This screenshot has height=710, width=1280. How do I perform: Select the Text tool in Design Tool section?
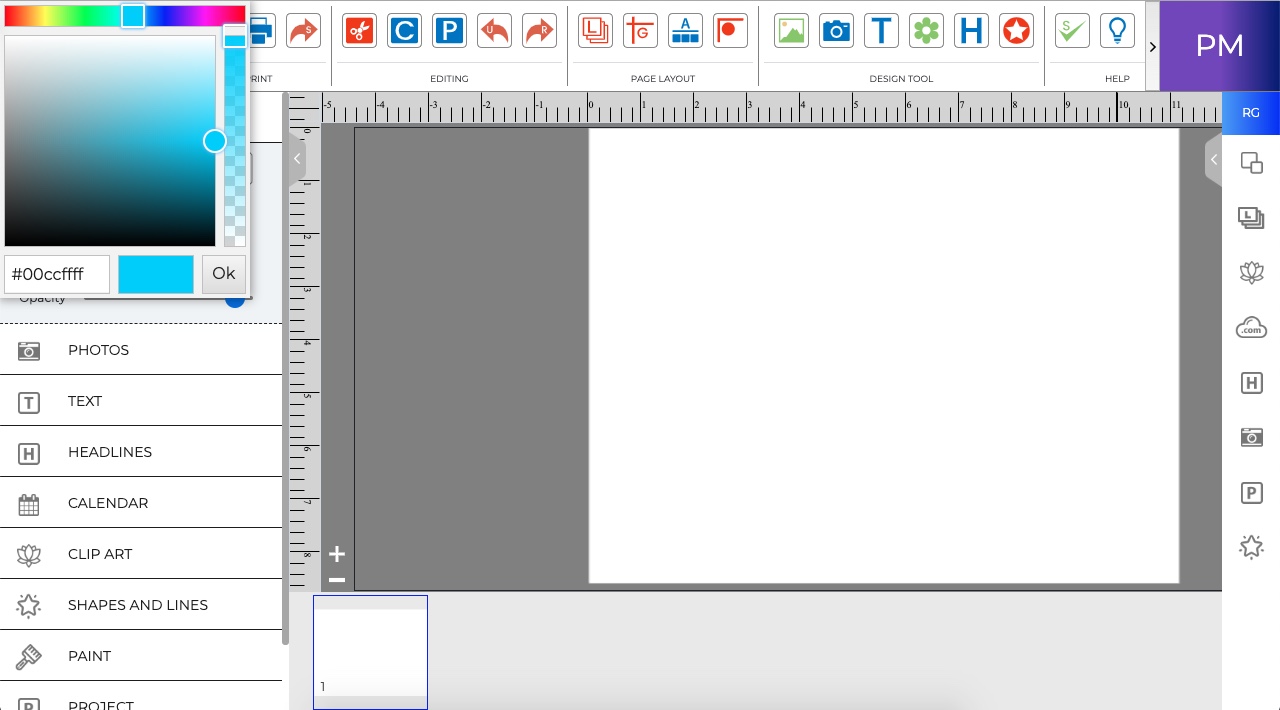coord(881,31)
